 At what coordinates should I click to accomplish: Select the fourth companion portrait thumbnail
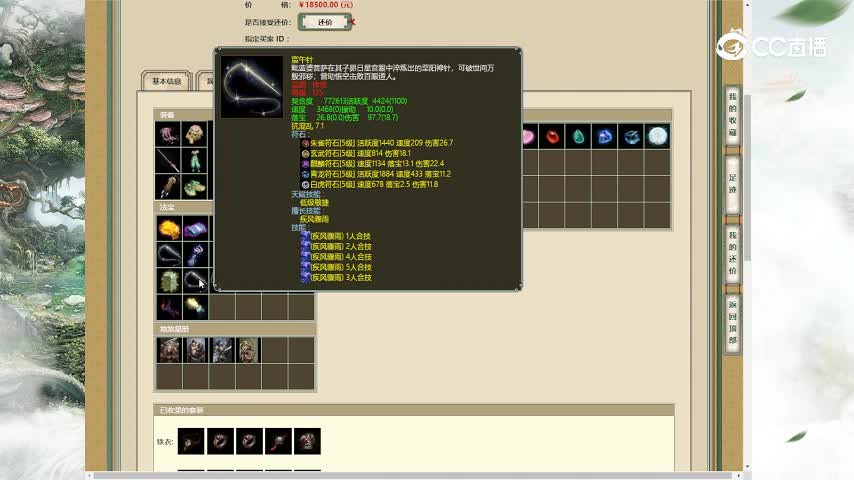(x=248, y=350)
